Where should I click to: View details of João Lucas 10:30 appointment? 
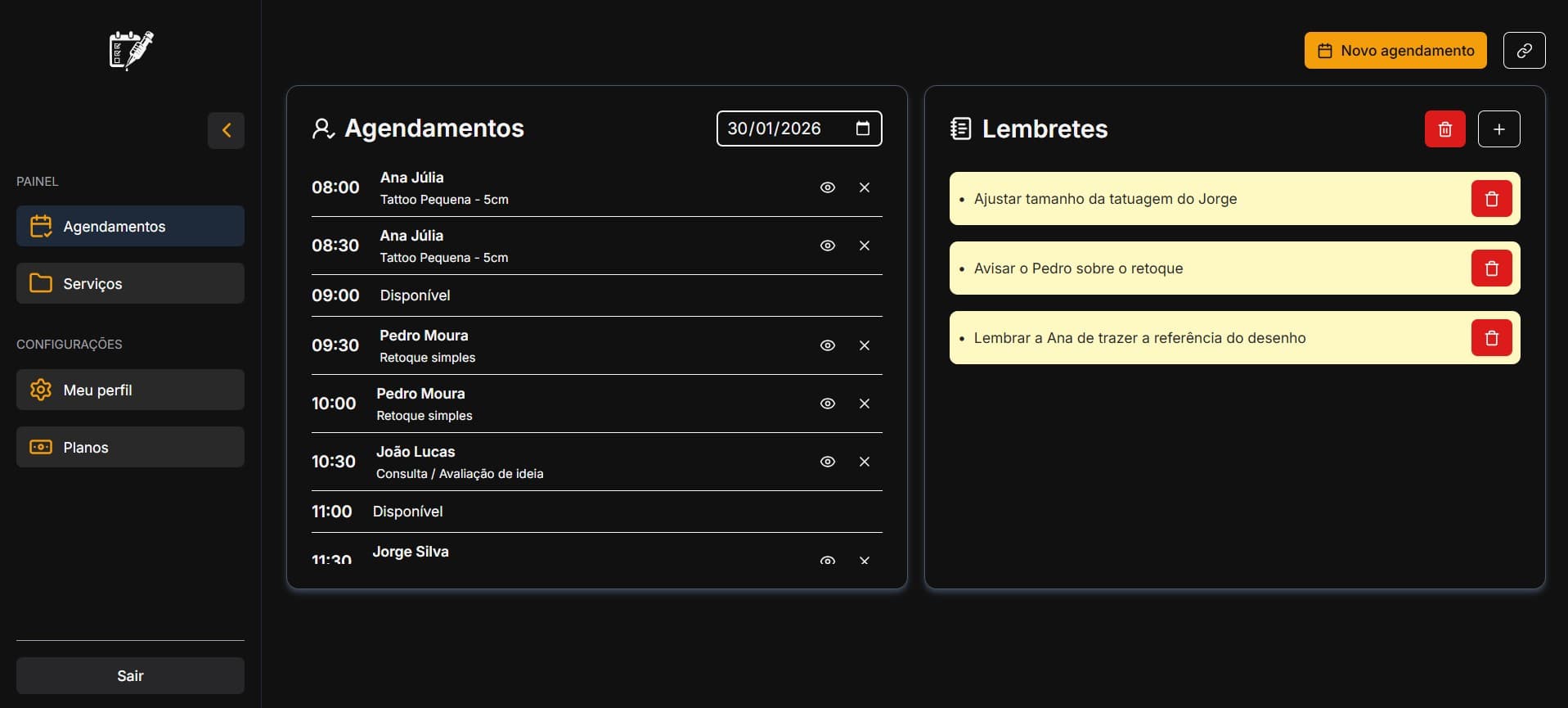coord(828,462)
